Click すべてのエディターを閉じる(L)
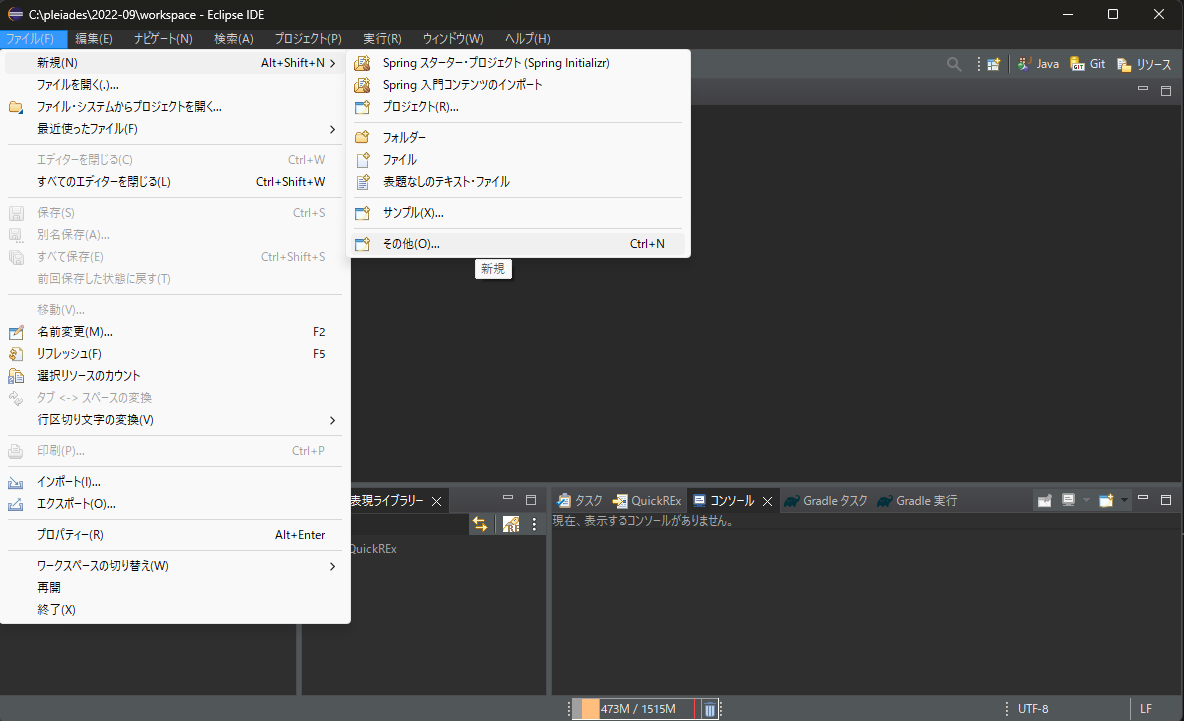Screen dimensions: 1184x721 [175, 182]
